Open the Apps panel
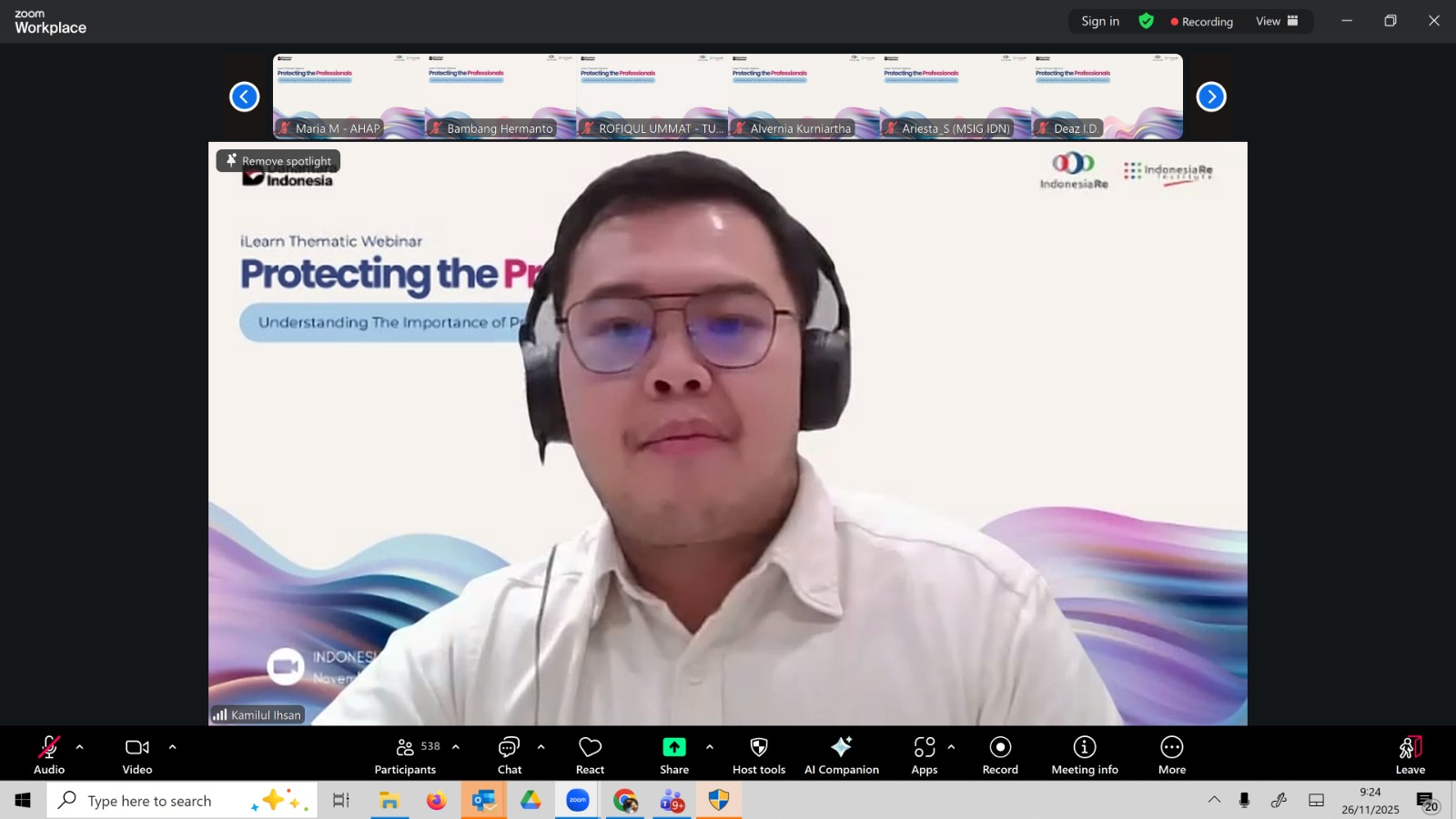 924,755
